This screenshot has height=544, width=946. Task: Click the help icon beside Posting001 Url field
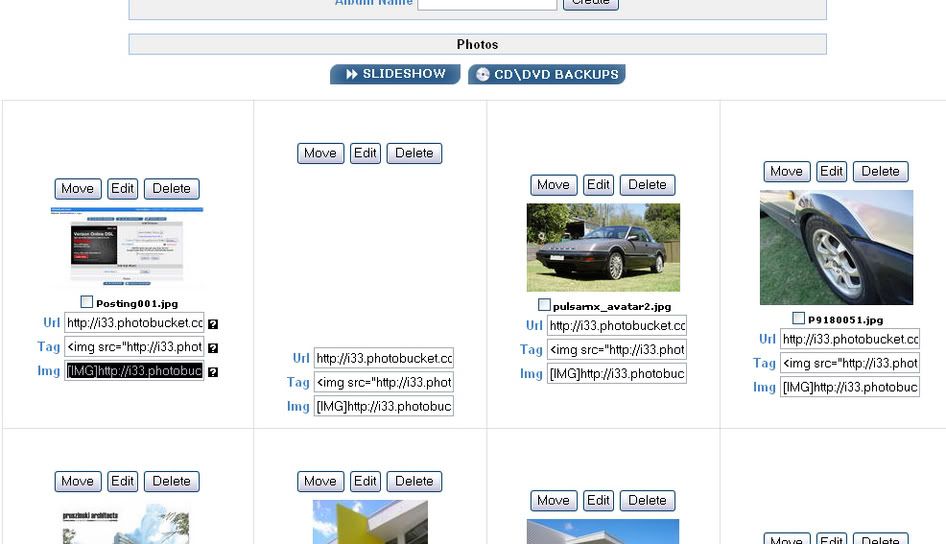[213, 324]
